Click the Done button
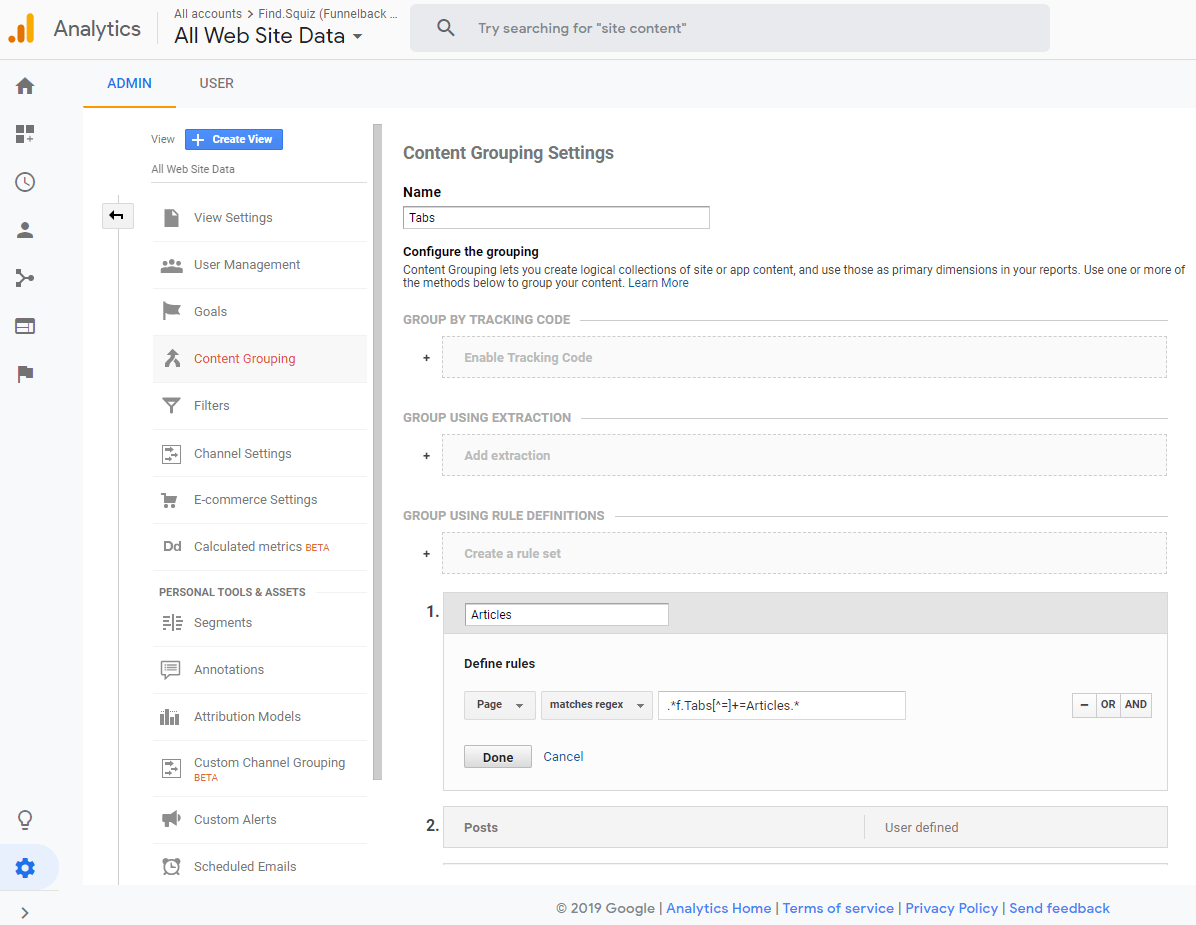Screen dimensions: 1196x925 click(x=497, y=757)
